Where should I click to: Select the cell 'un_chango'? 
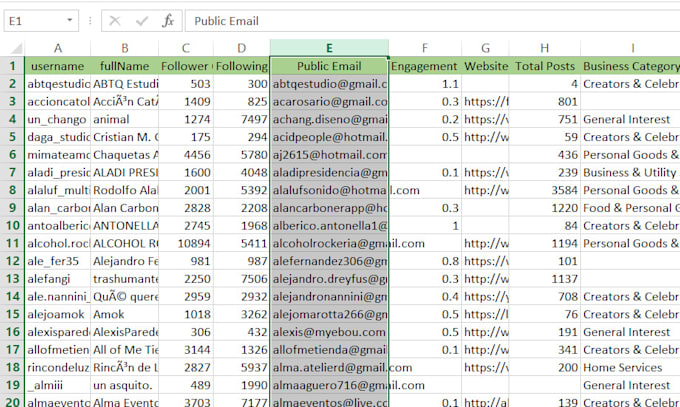(x=58, y=119)
